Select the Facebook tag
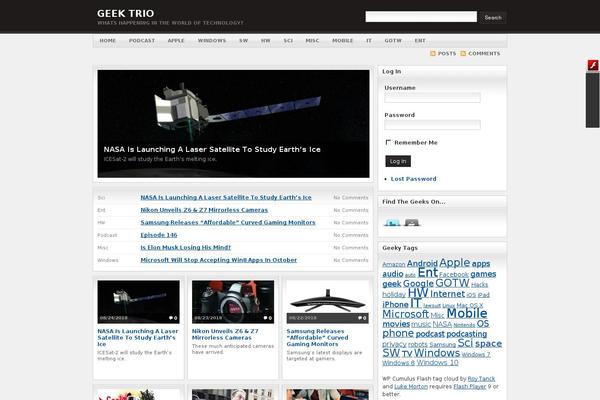This screenshot has width=600, height=400. [x=453, y=275]
